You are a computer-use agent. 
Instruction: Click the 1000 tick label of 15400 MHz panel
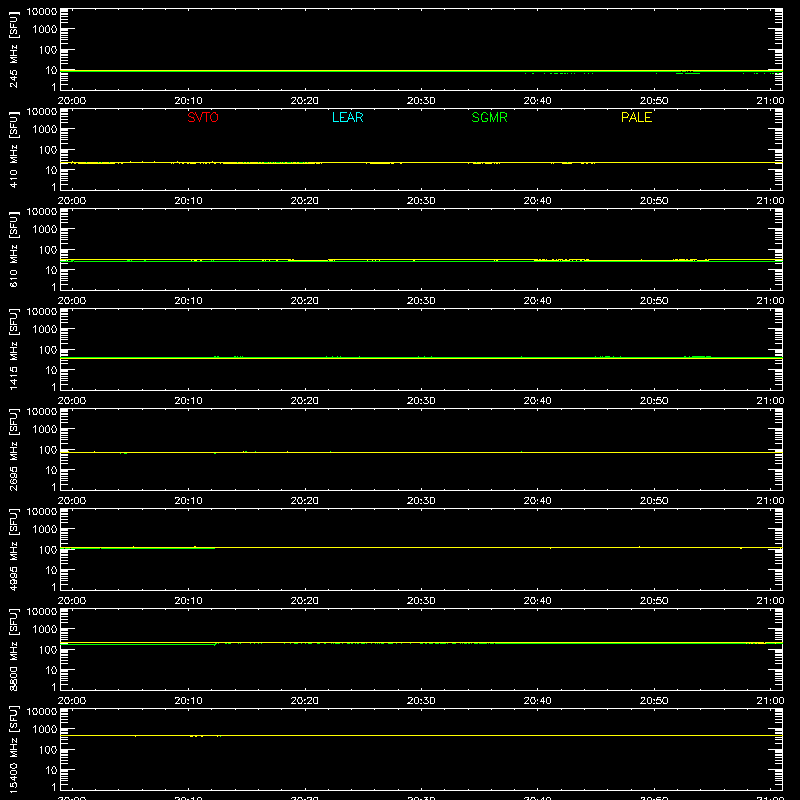[44, 730]
